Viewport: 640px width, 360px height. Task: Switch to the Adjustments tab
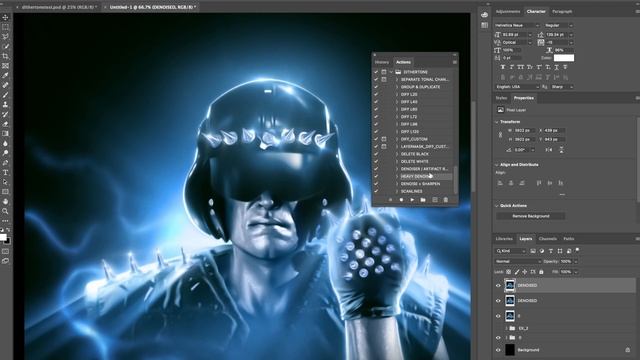tap(508, 12)
